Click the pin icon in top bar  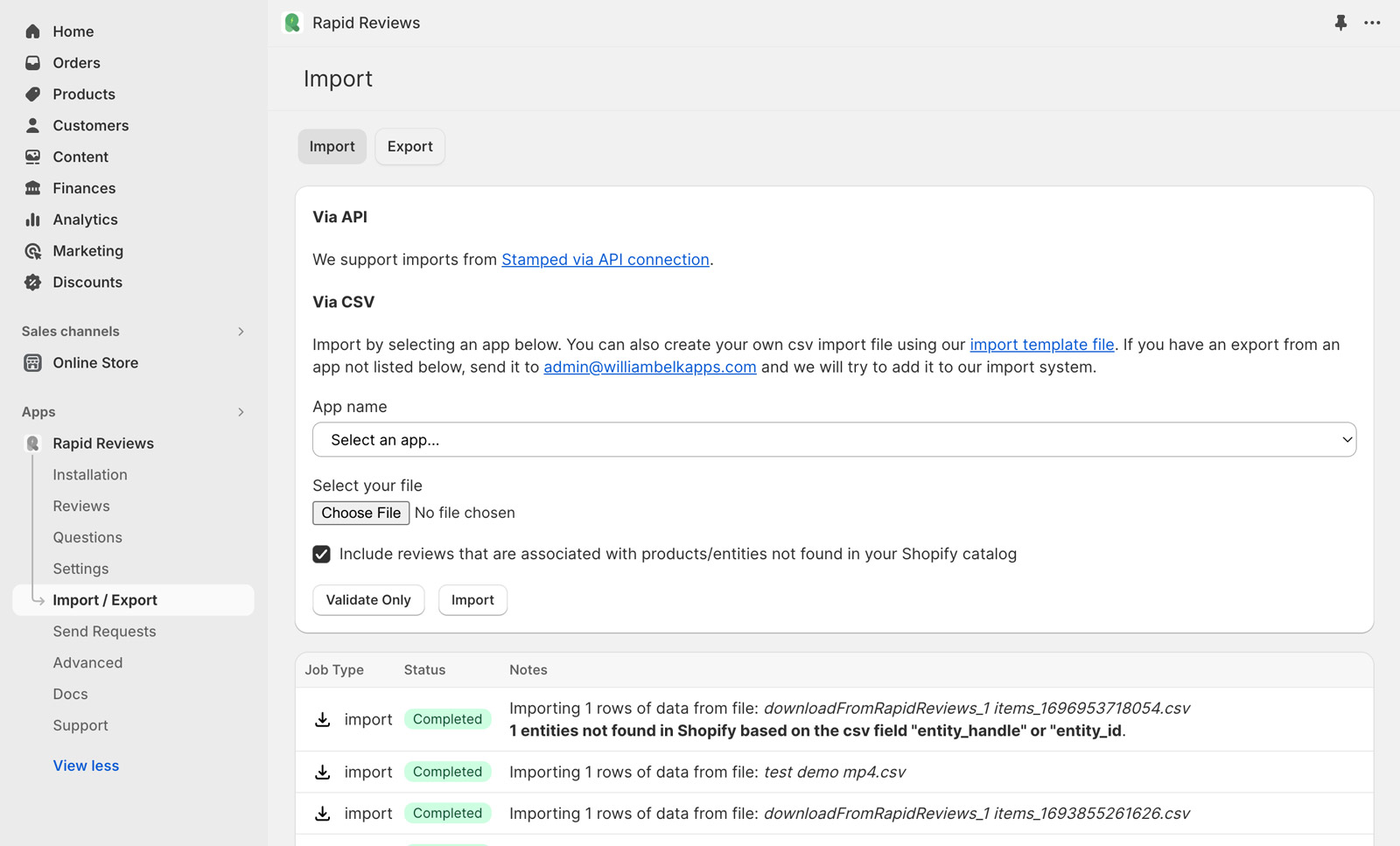[x=1340, y=23]
